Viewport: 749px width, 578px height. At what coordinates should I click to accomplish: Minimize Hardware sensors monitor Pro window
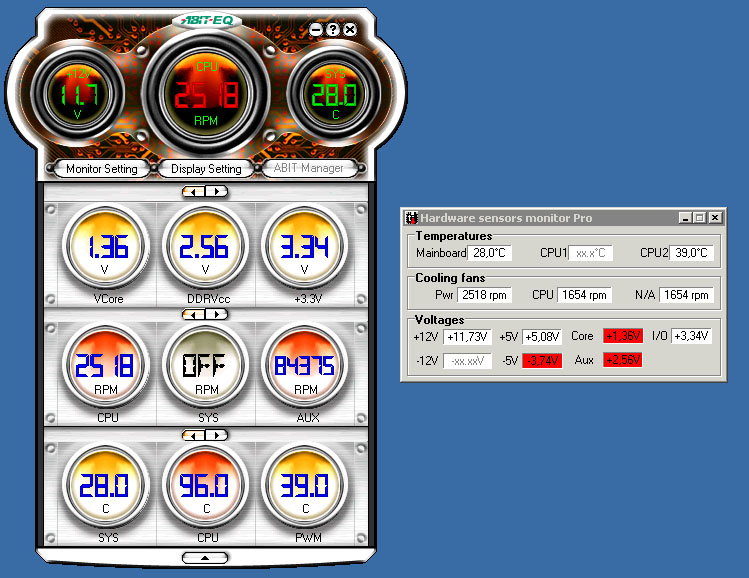pyautogui.click(x=685, y=218)
